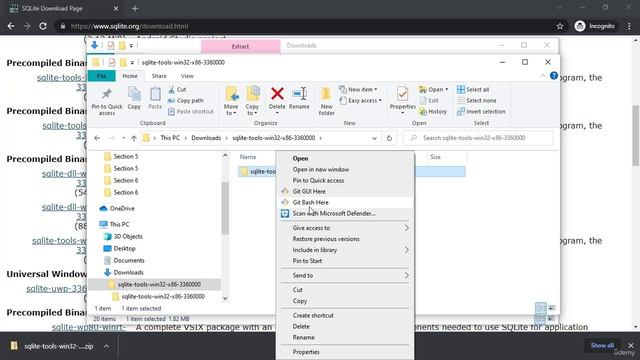Viewport: 640px width, 360px height.
Task: Click This PC in the breadcrumb path
Action: pyautogui.click(x=170, y=138)
